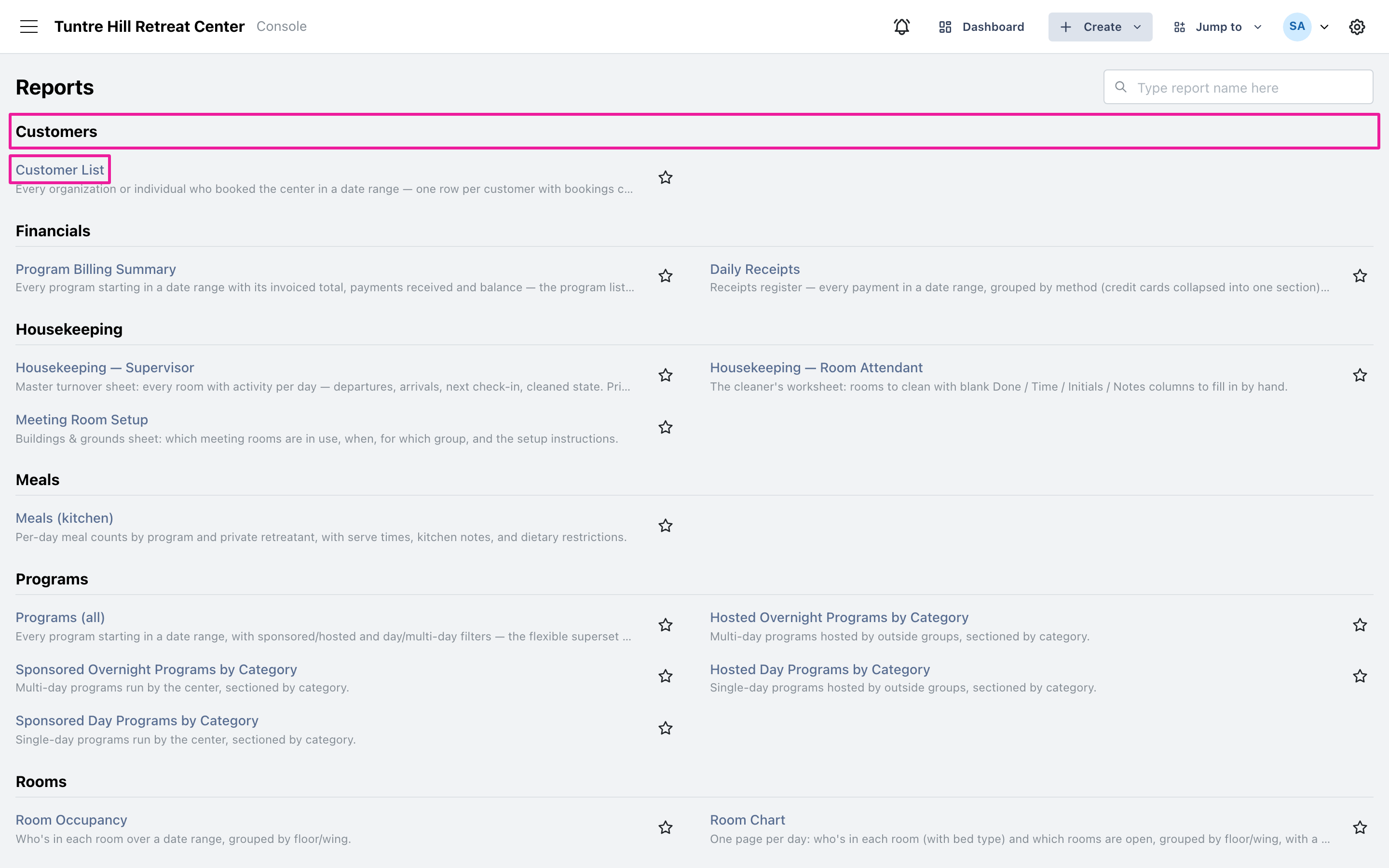Image resolution: width=1389 pixels, height=868 pixels.
Task: Click the SA user avatar
Action: [1297, 27]
